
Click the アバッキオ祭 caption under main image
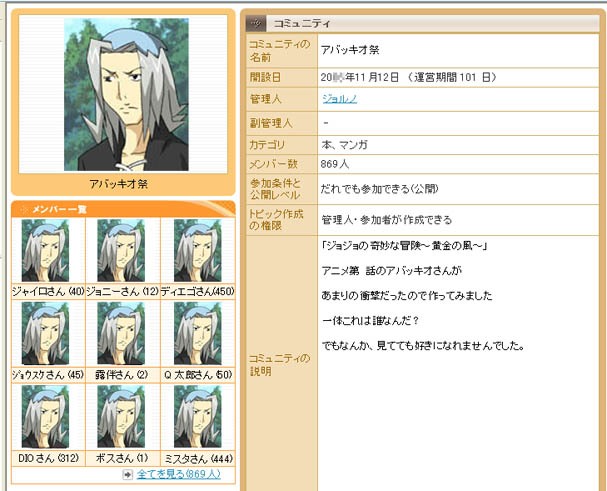click(118, 184)
